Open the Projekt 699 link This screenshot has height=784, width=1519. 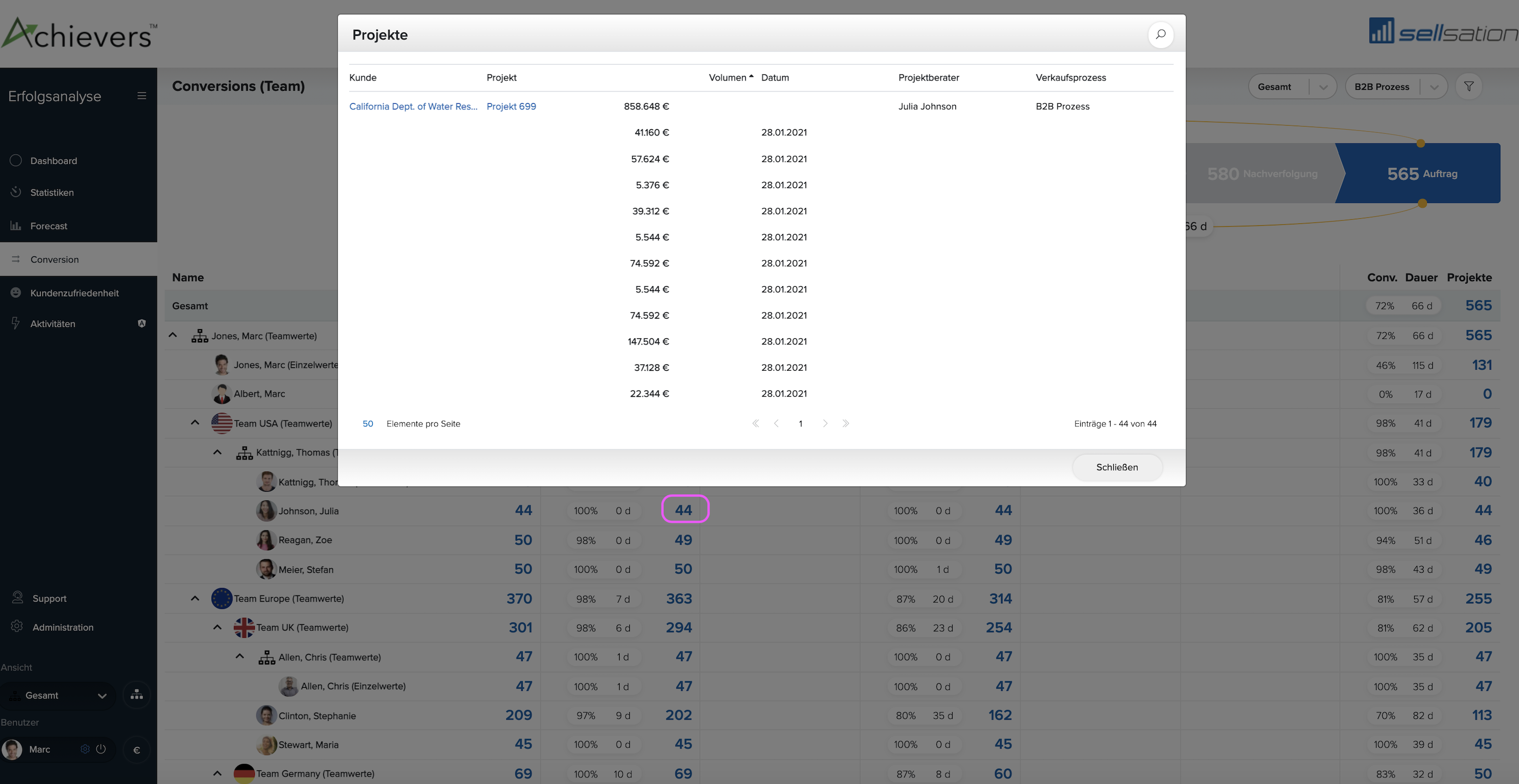point(511,106)
